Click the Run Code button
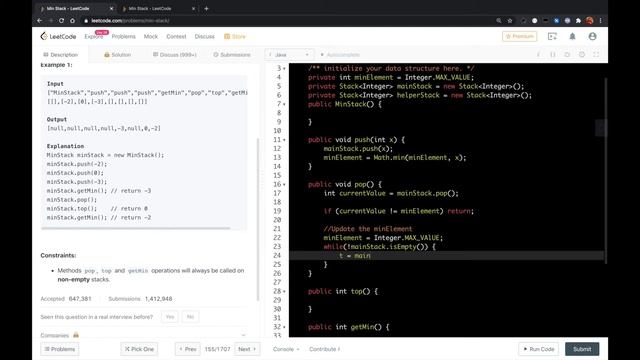Screen dimensions: 640x360 coord(539,349)
